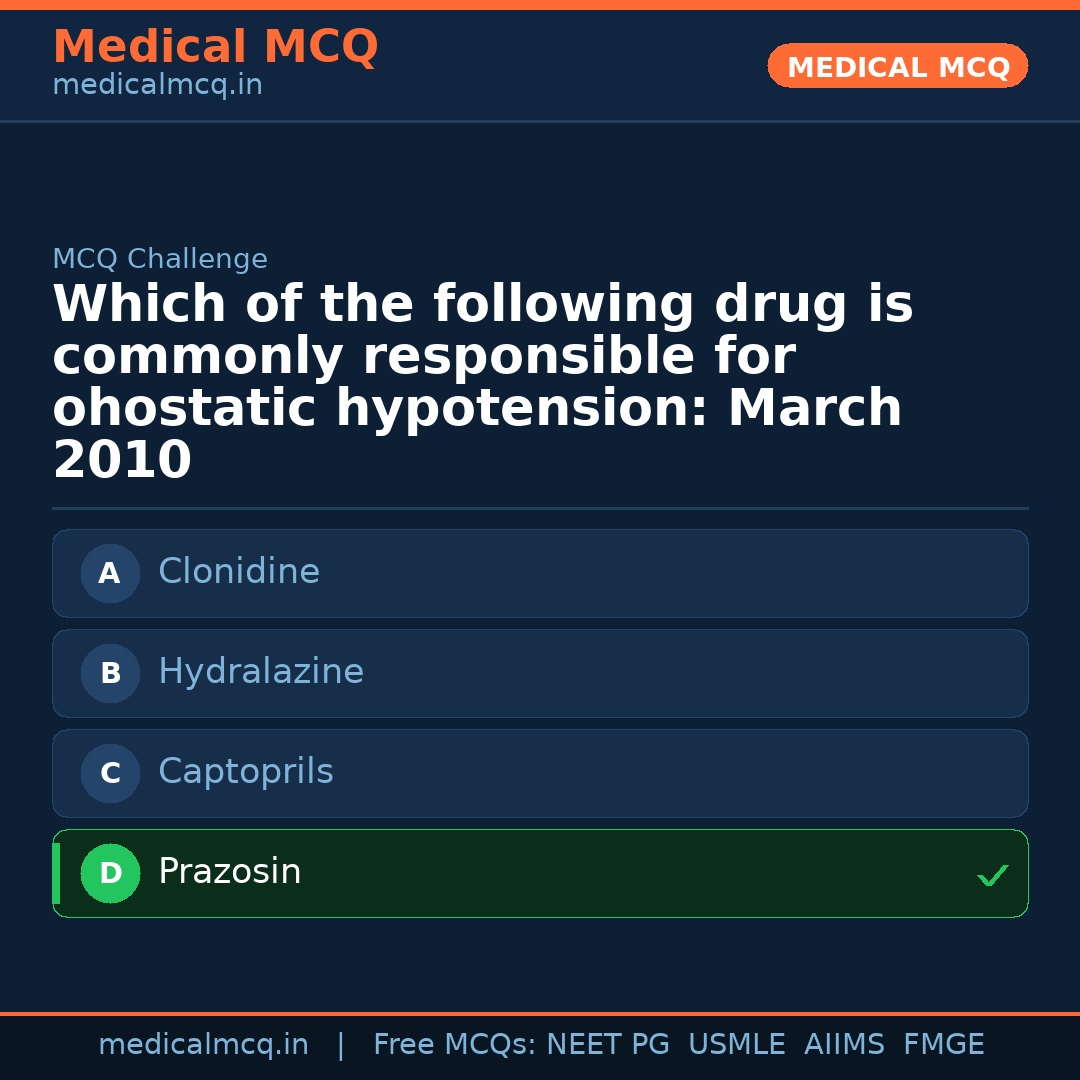
Task: Select the Captoprils answer option
Action: [540, 773]
